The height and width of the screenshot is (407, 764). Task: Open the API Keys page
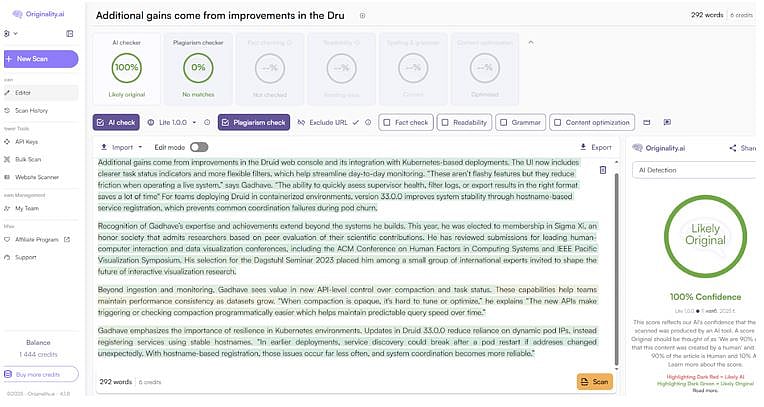pos(26,142)
